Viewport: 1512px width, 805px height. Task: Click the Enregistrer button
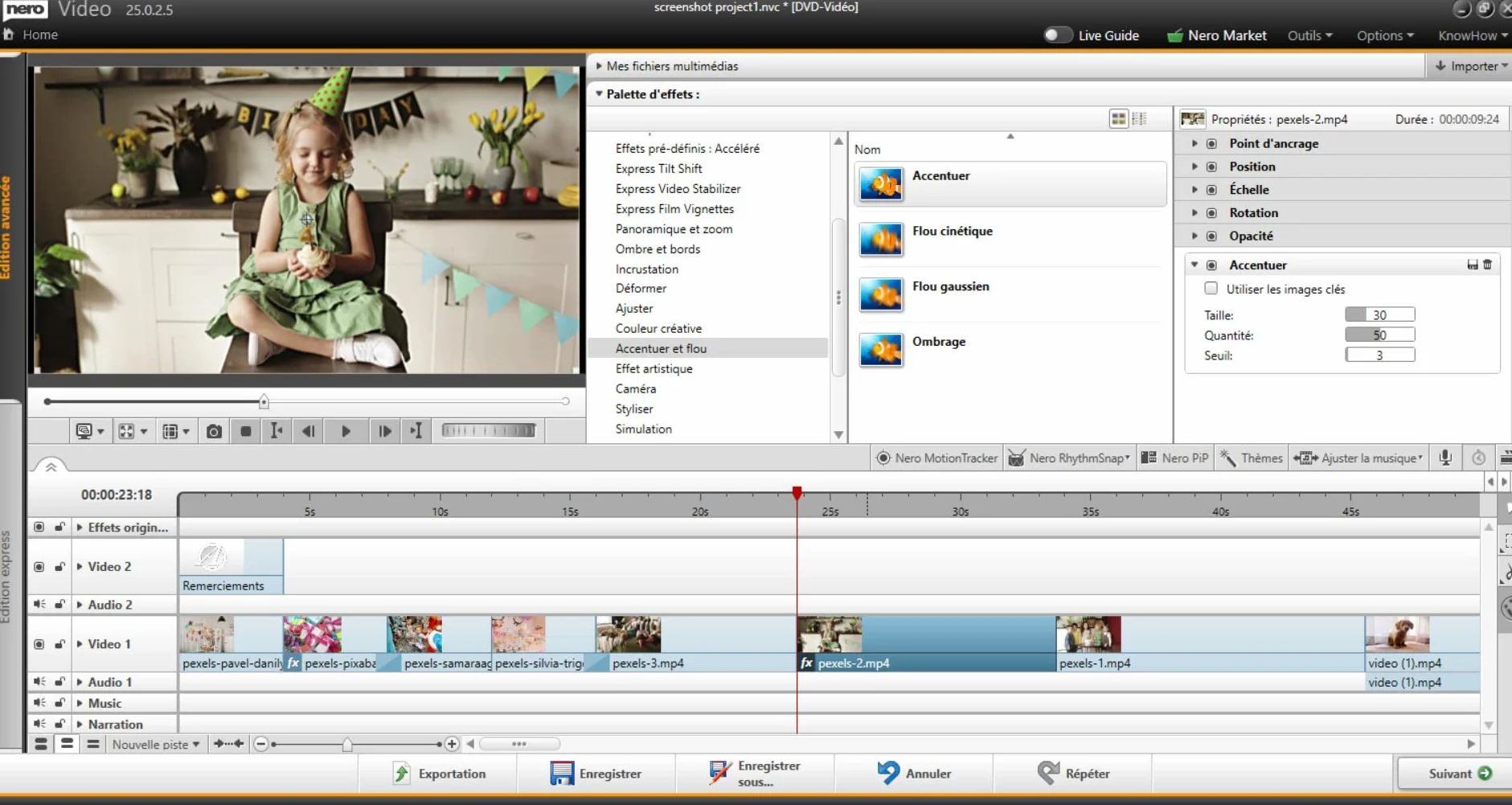click(596, 774)
